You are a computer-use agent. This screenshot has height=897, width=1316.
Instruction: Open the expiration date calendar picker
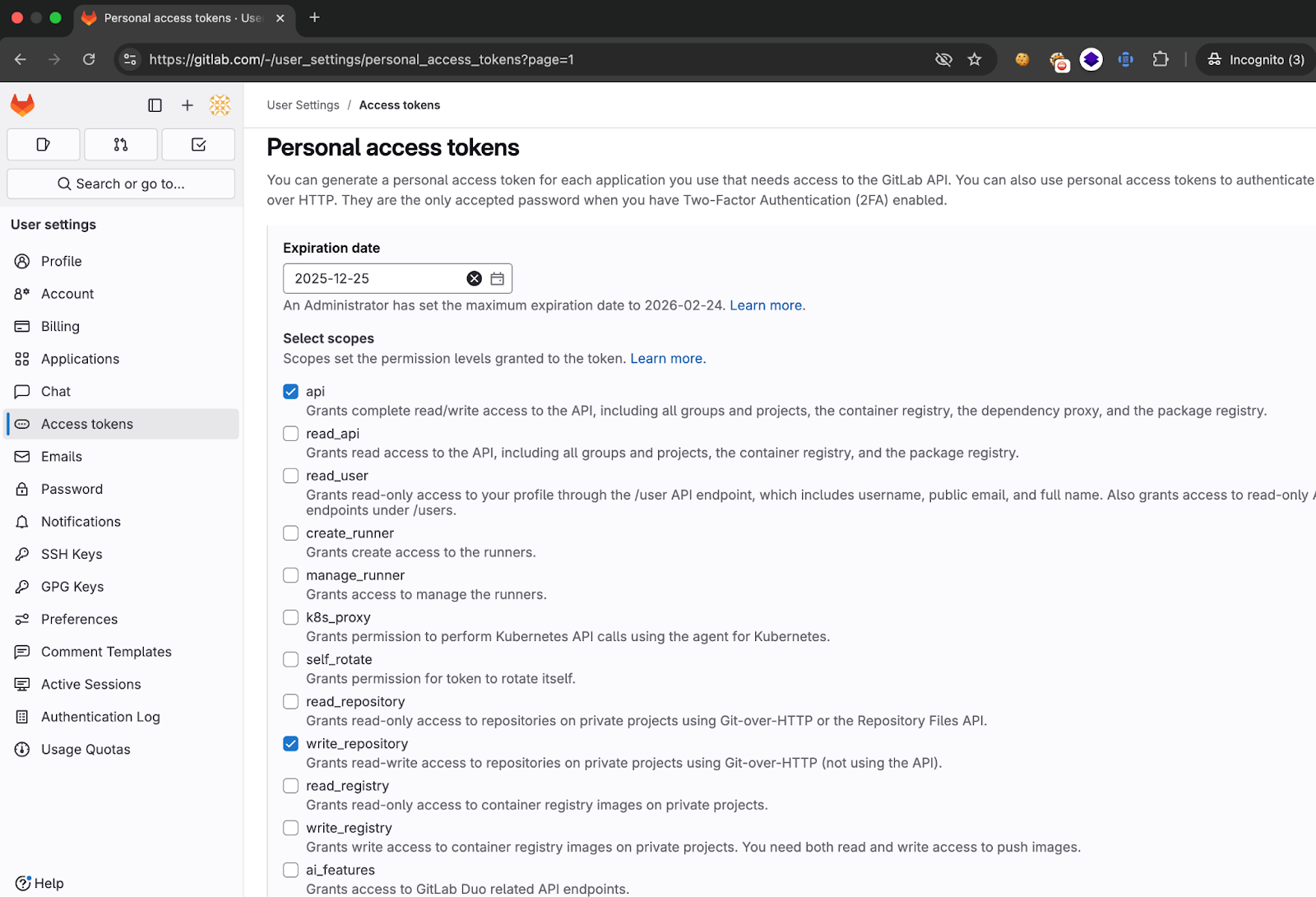[x=498, y=279]
